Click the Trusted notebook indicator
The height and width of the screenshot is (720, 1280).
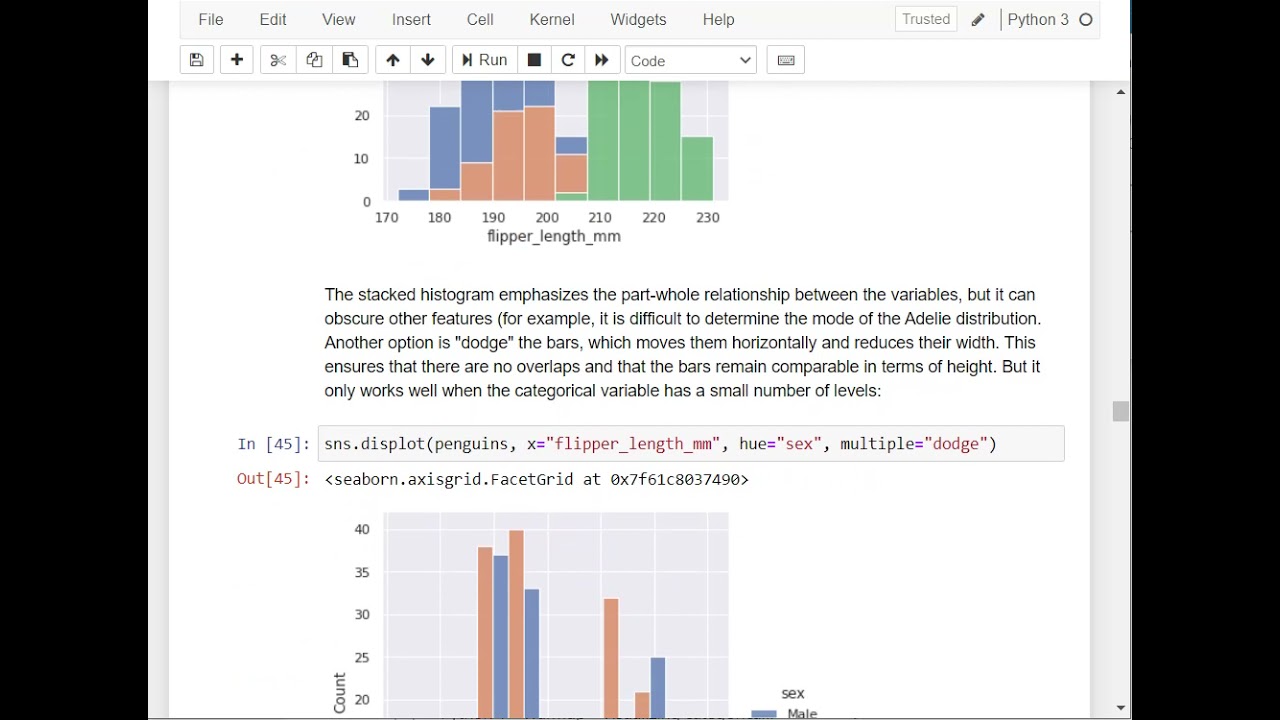pyautogui.click(x=926, y=19)
